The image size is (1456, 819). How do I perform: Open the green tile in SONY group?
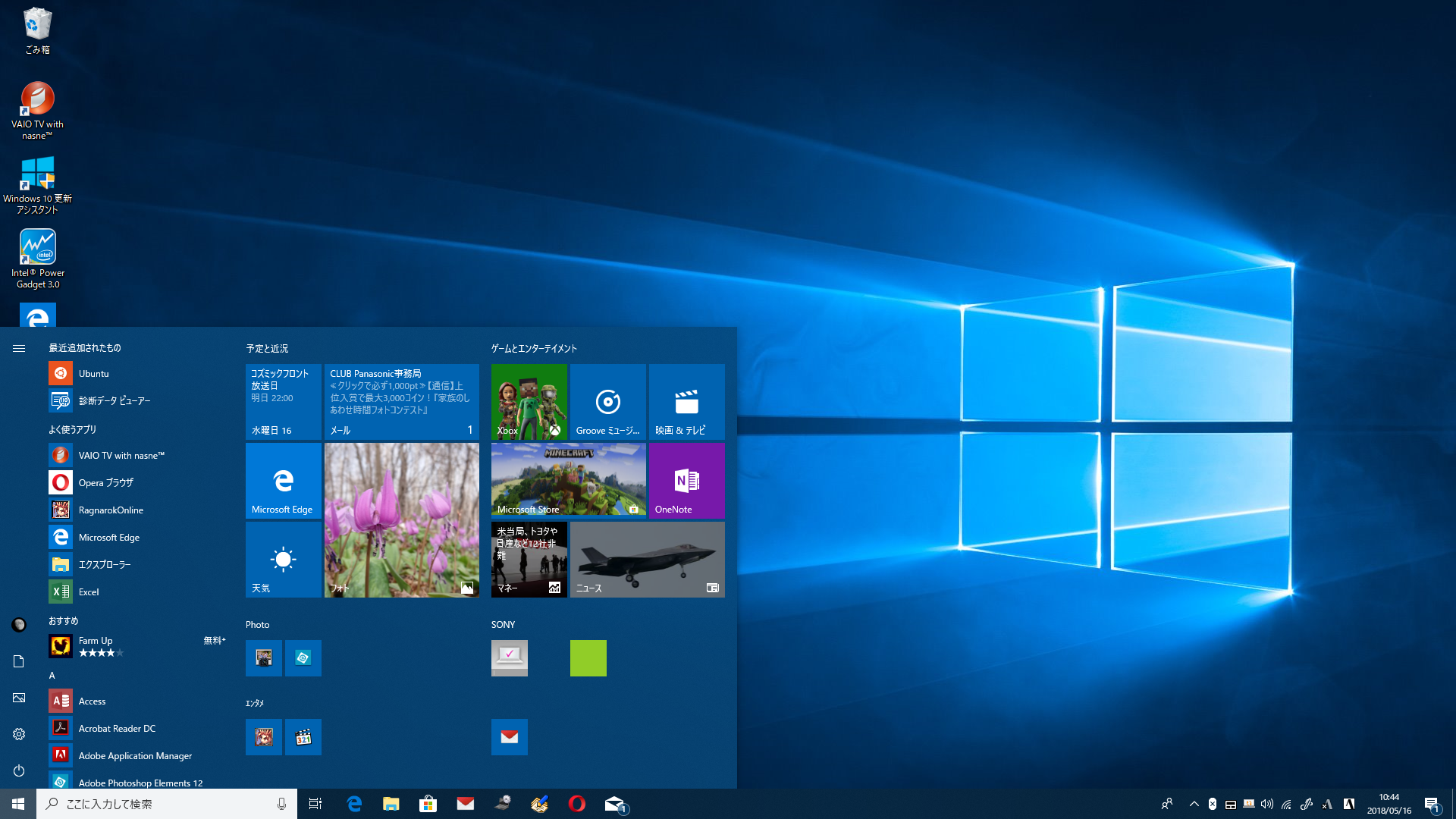pyautogui.click(x=588, y=658)
